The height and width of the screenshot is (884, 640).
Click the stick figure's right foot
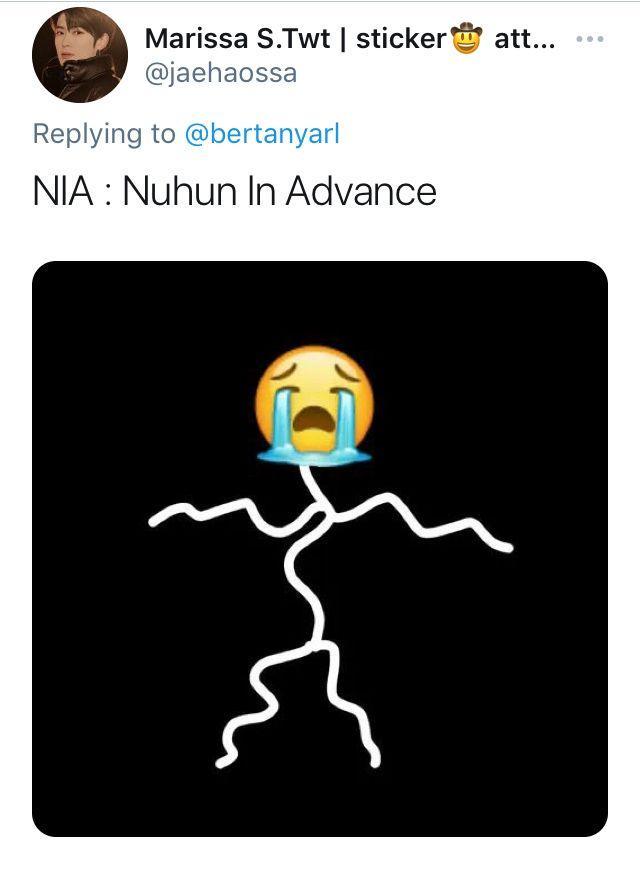374,761
